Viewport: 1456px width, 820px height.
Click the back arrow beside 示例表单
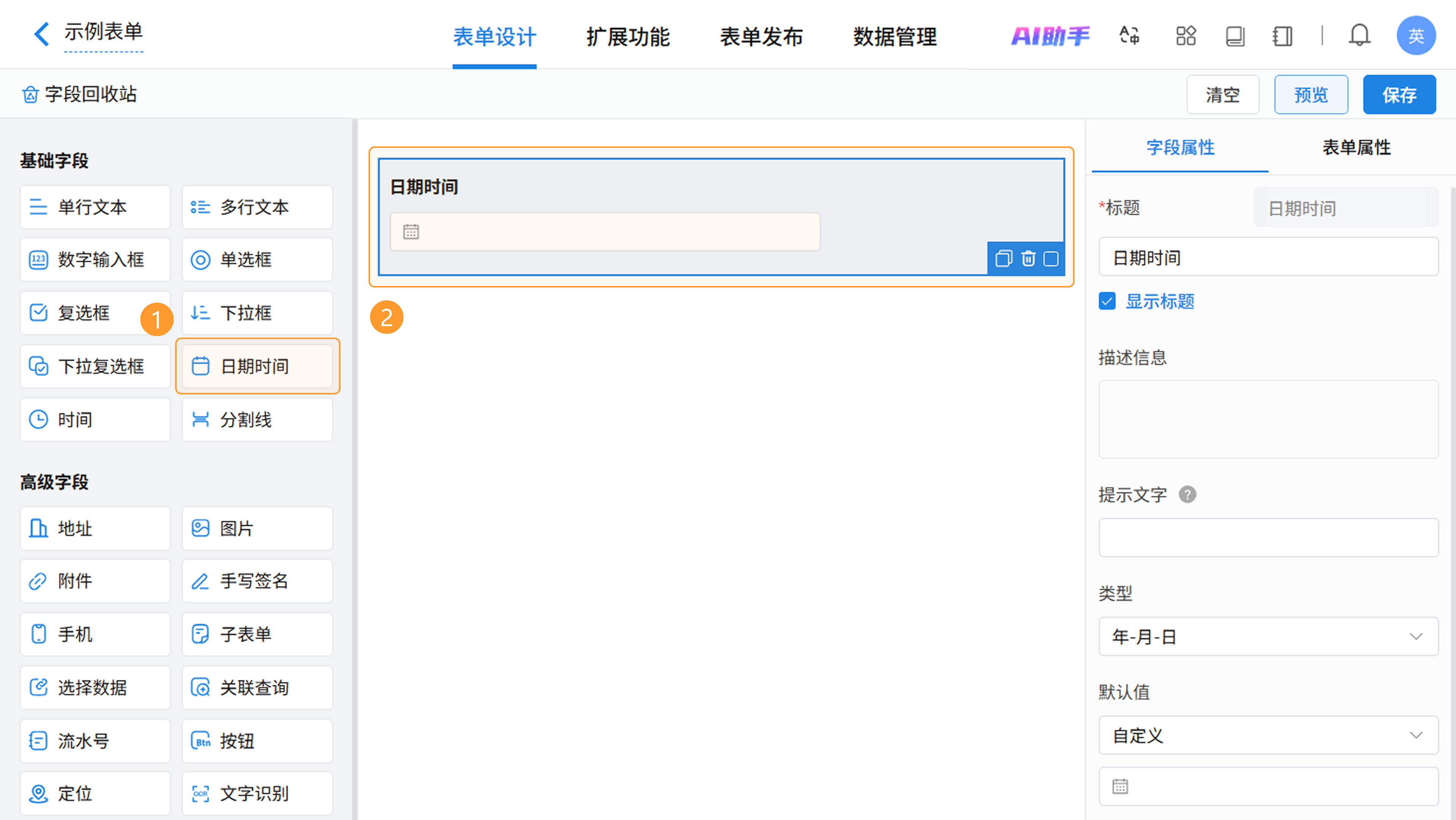tap(41, 34)
